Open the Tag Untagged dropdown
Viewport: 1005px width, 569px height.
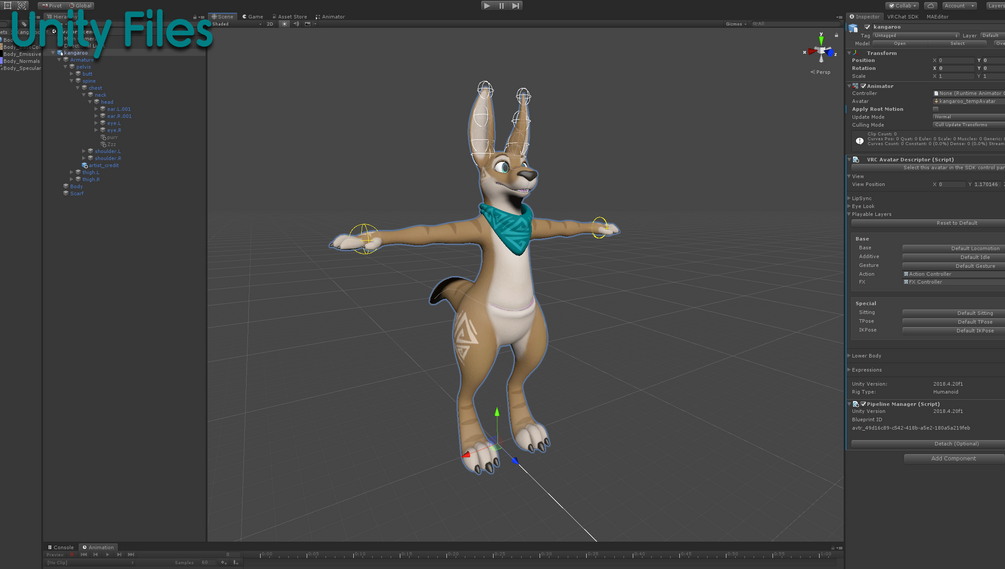point(916,36)
